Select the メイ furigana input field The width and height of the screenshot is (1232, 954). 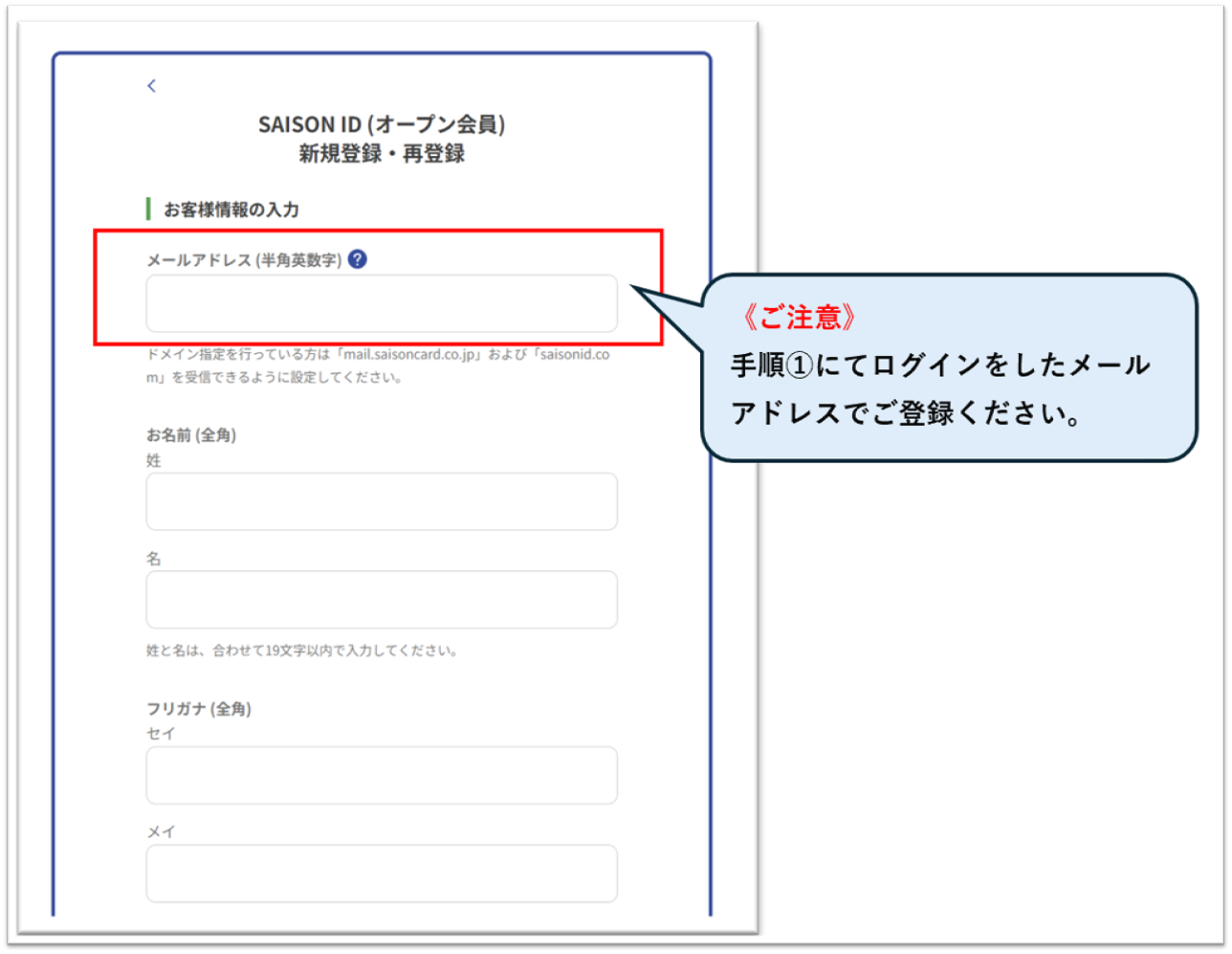pyautogui.click(x=382, y=873)
